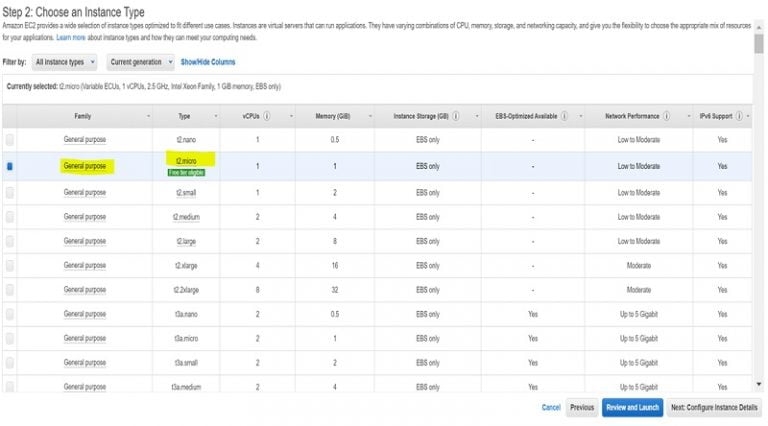768x426 pixels.
Task: Open the Network Performance column sort arrow
Action: point(689,117)
